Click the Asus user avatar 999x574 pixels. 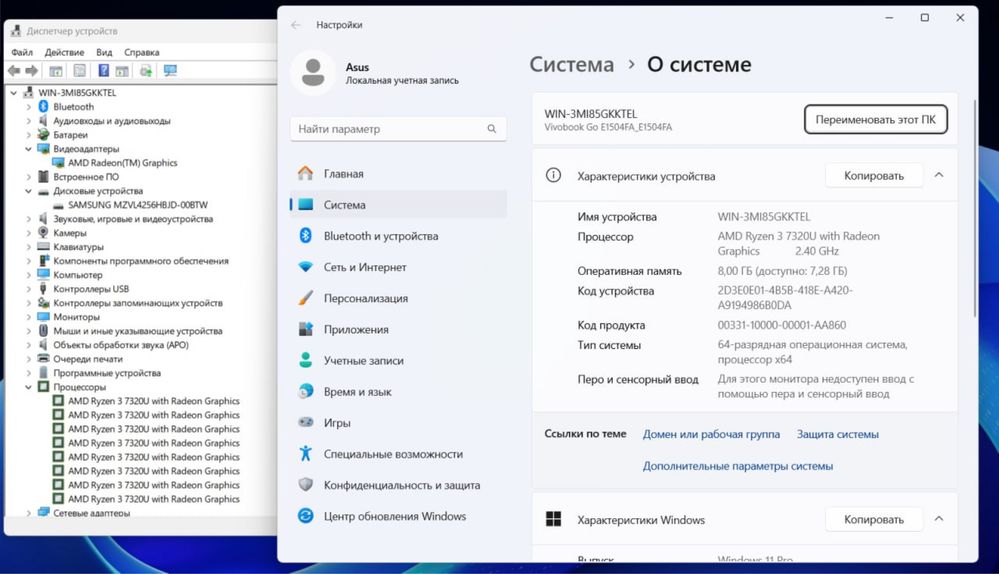[313, 73]
